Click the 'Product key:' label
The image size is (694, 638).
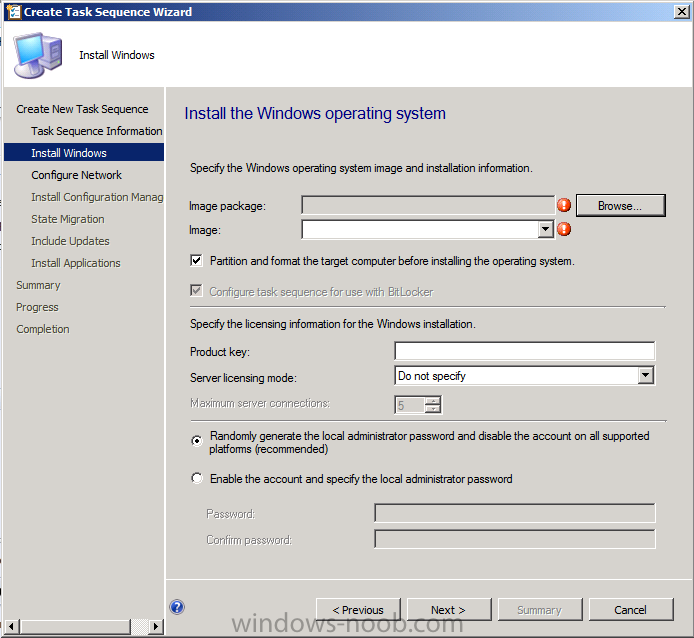pos(220,352)
